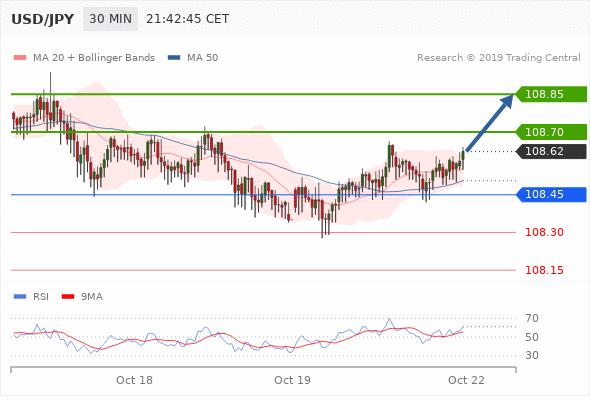Image resolution: width=590 pixels, height=400 pixels.
Task: Click the 108.70 resistance price tag
Action: [550, 132]
